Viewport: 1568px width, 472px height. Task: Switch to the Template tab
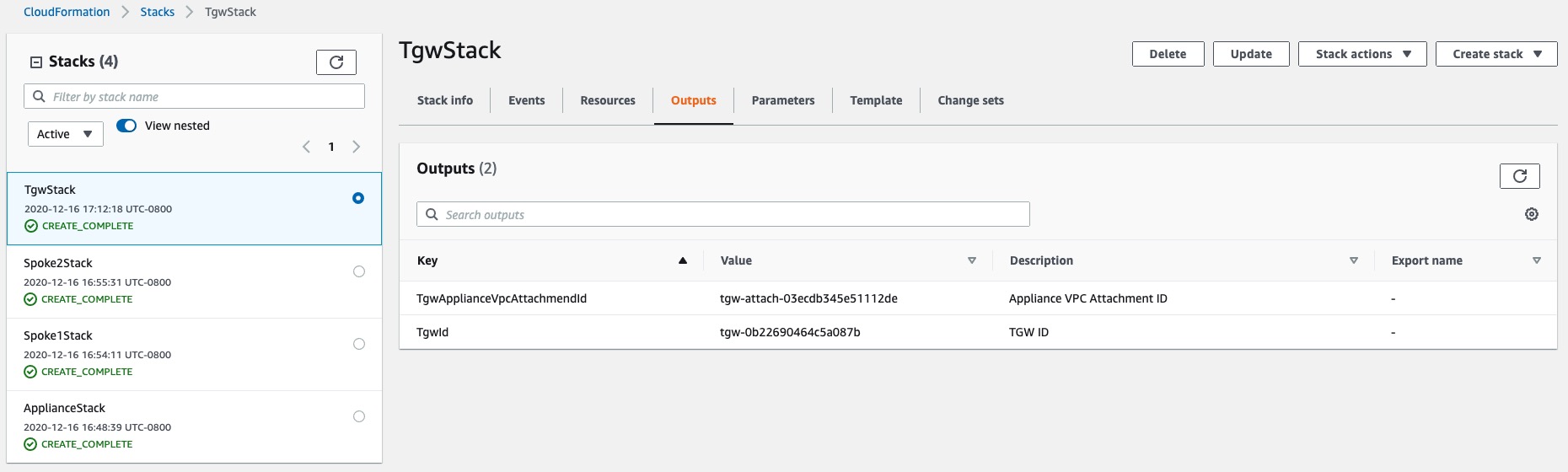point(876,100)
